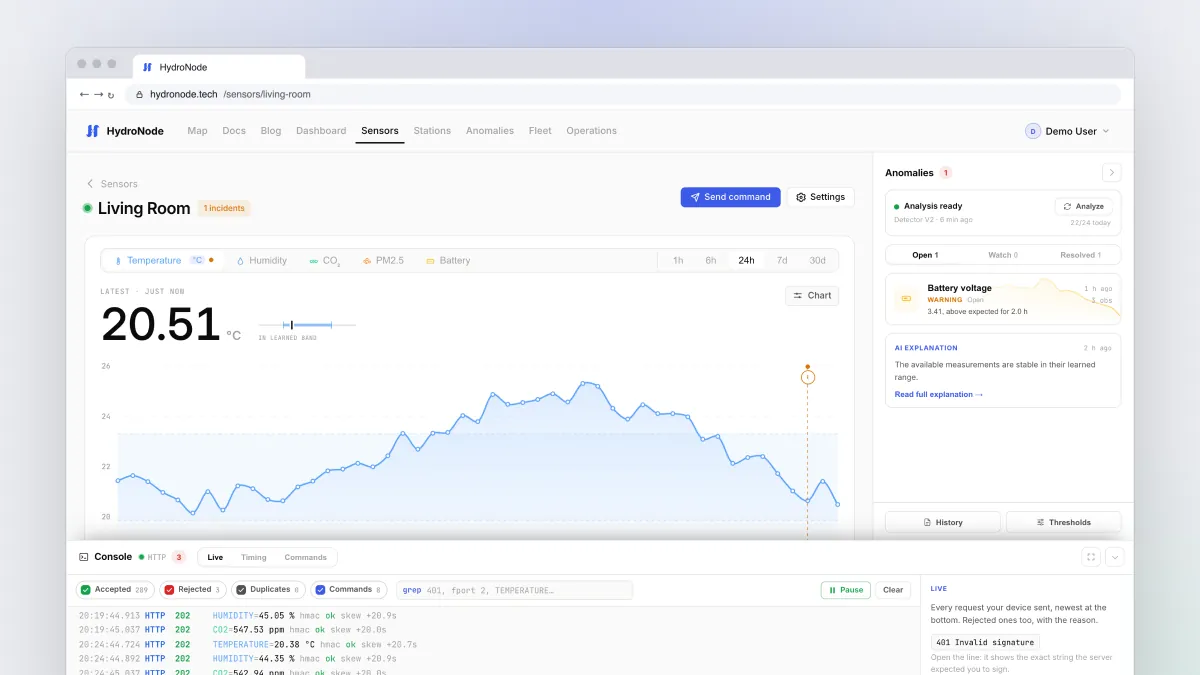
Task: Collapse the Console panel with the chevron
Action: point(1115,557)
